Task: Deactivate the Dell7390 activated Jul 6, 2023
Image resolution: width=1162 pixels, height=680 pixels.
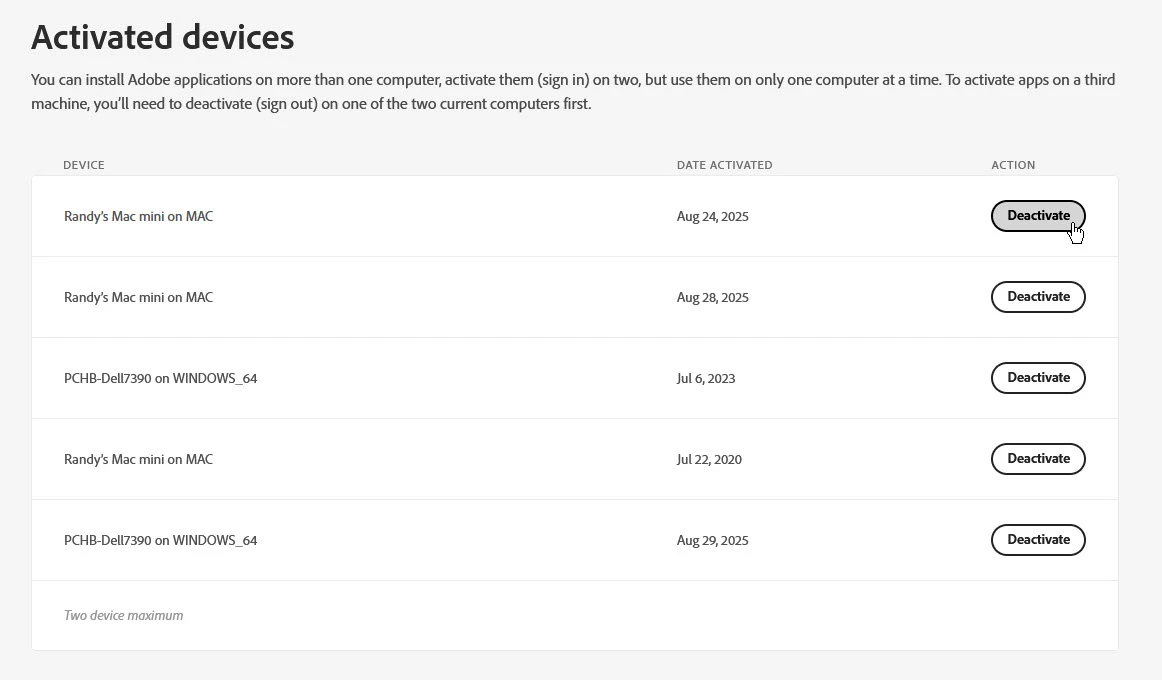Action: point(1037,378)
